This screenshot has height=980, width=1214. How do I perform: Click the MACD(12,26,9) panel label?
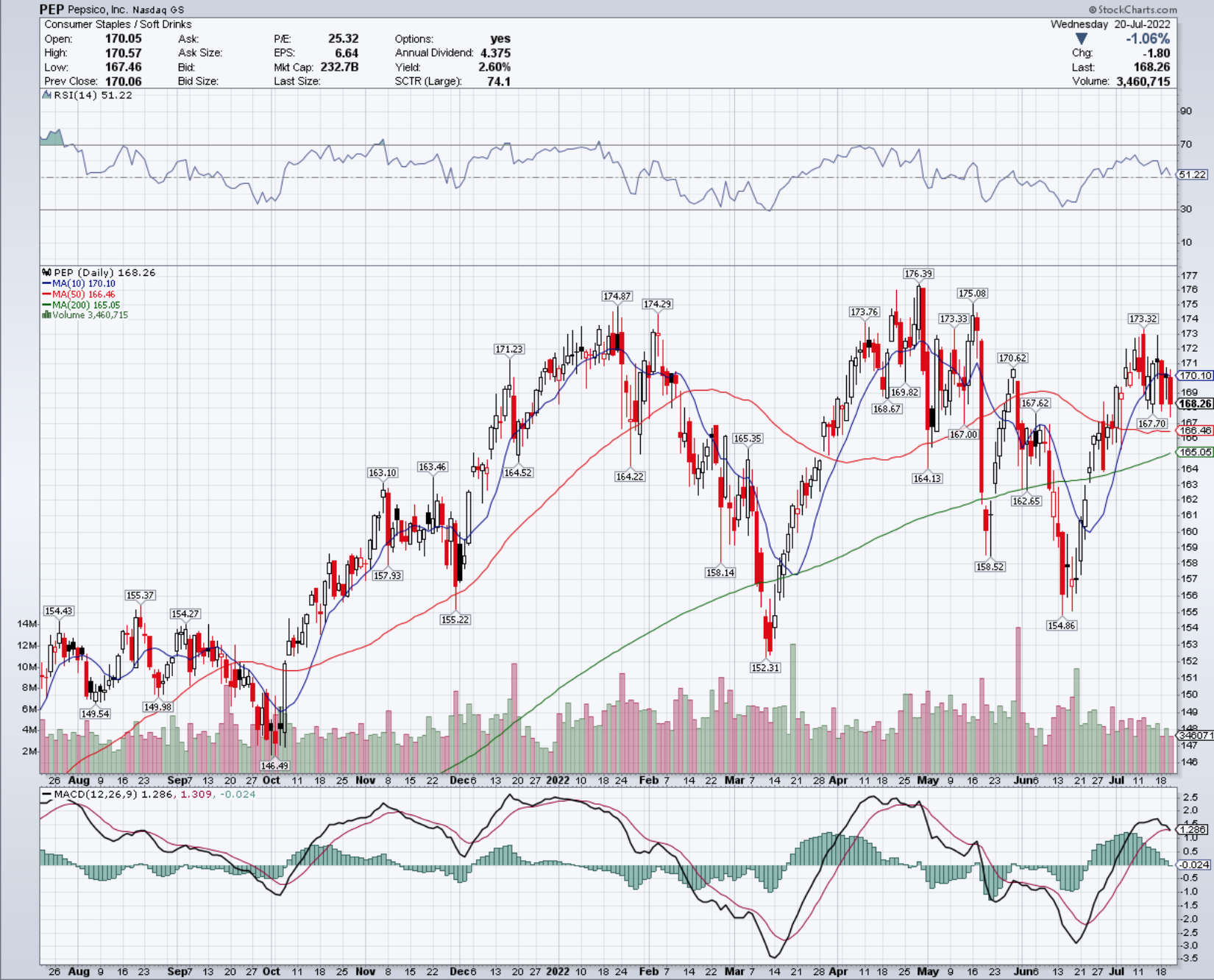click(x=96, y=795)
